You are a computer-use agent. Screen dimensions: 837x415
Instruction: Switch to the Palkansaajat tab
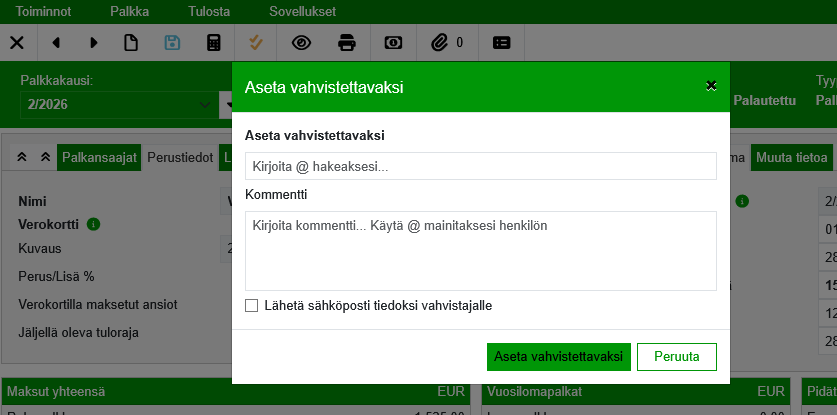coord(98,157)
